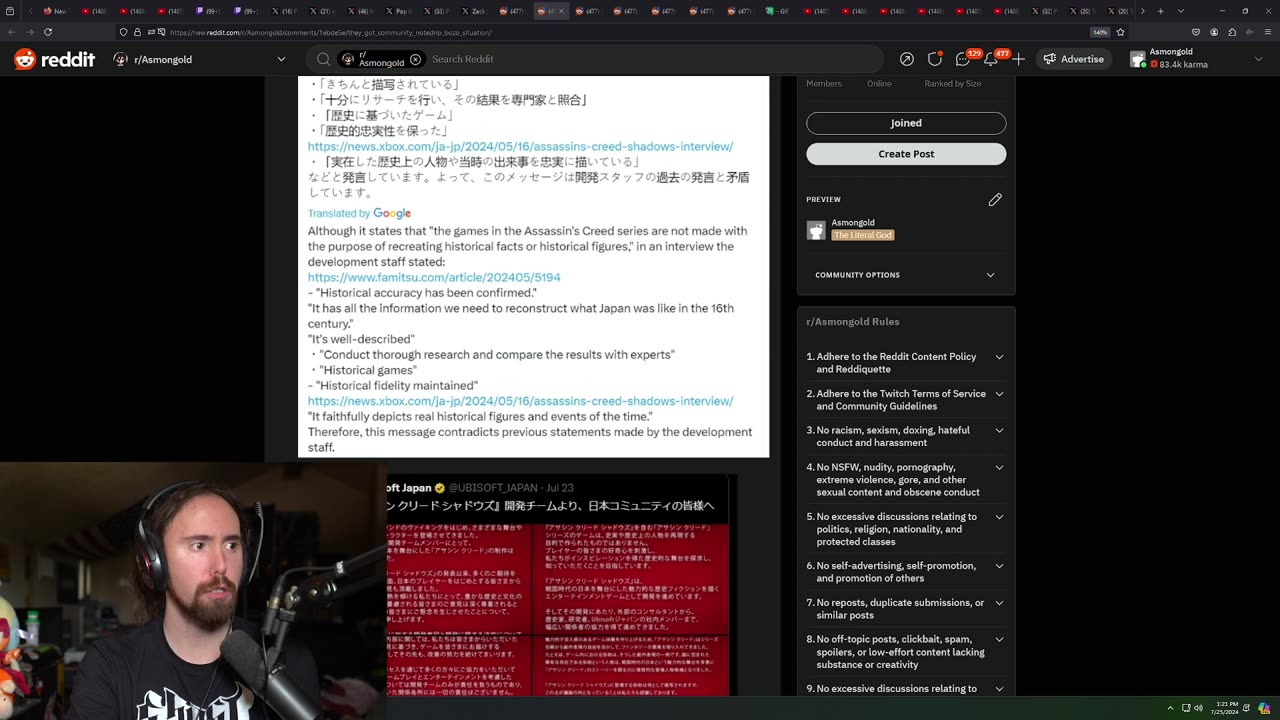Click the 83.4k karma text
The height and width of the screenshot is (720, 1280).
coord(1184,65)
